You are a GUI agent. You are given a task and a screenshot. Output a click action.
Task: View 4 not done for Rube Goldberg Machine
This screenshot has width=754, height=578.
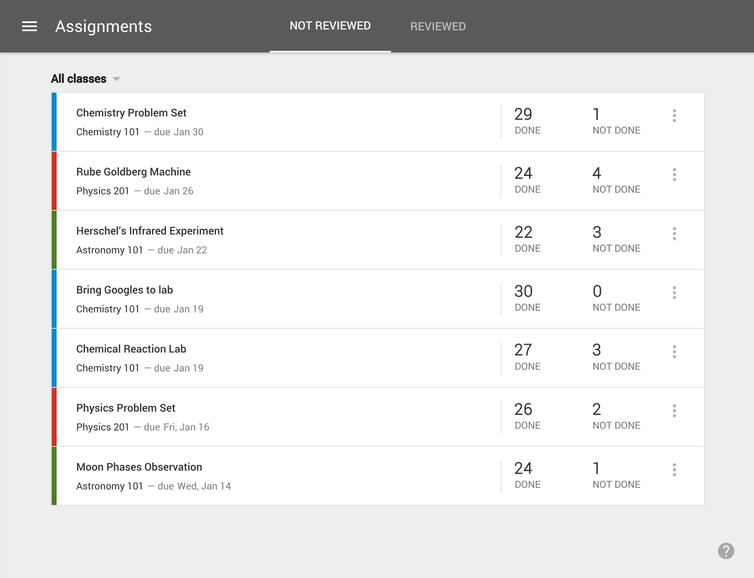click(615, 180)
